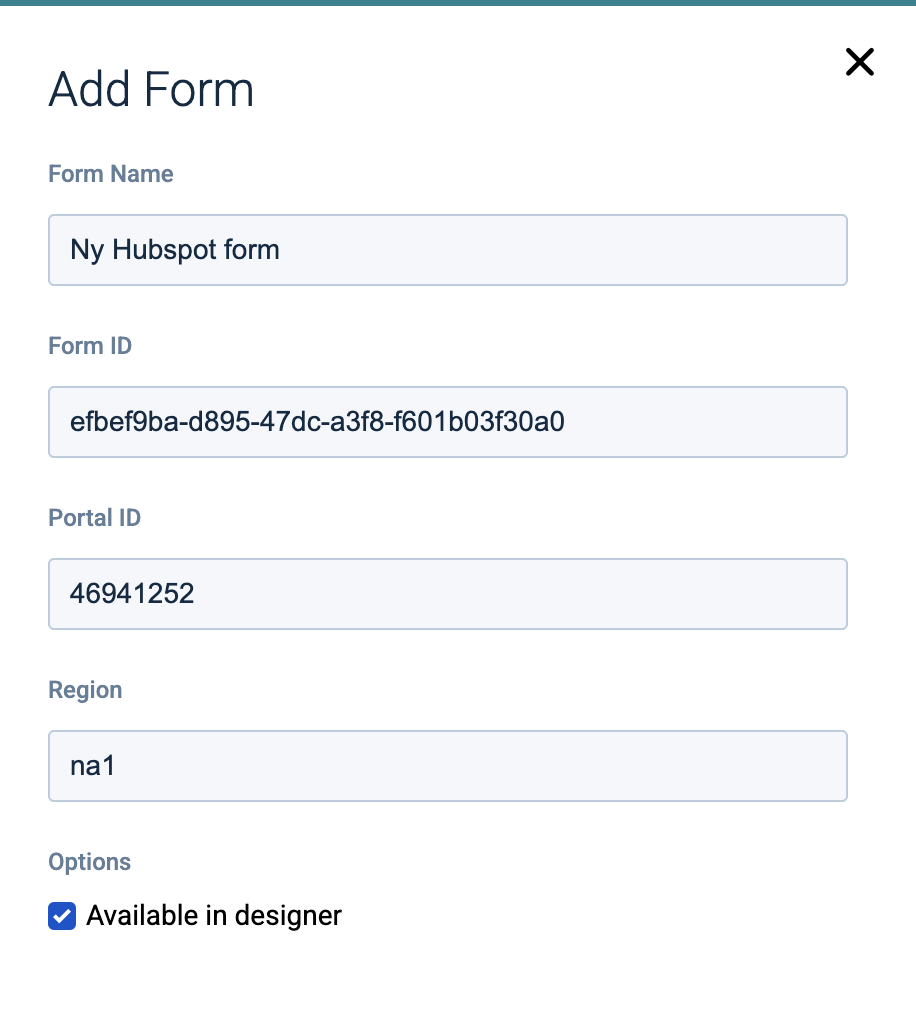
Task: Click the "Ny Hubspot form" text
Action: [175, 250]
